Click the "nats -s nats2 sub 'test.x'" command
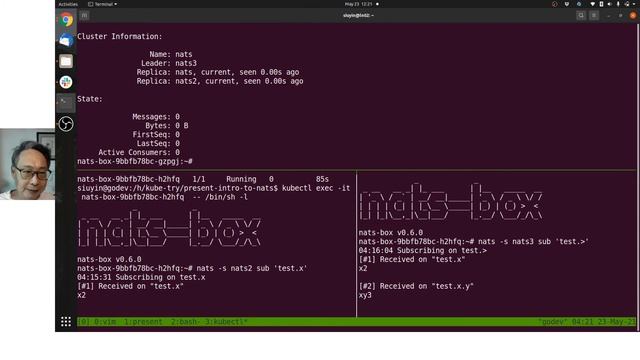Screen dimensions: 640x360 click(252, 268)
